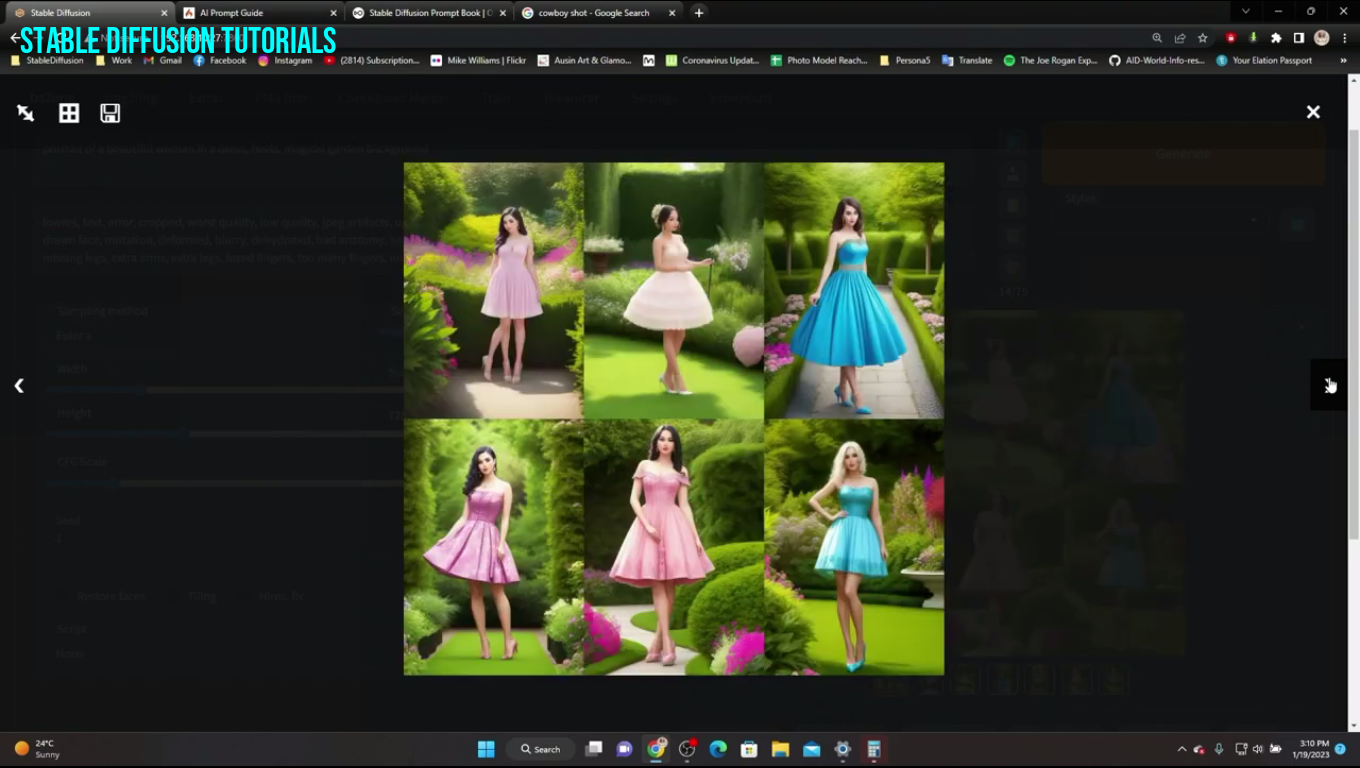The width and height of the screenshot is (1360, 768).
Task: Bookmark this page with the star icon
Action: click(1203, 38)
